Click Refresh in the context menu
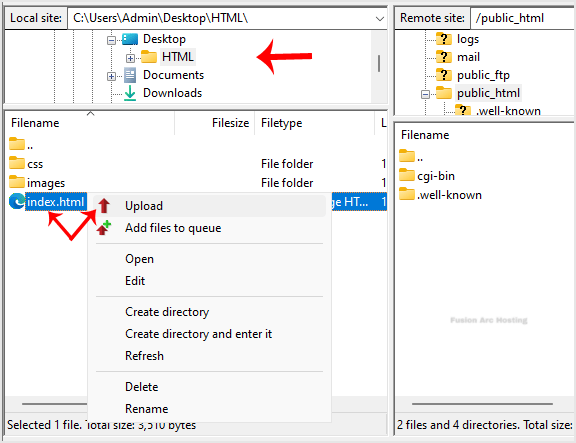 [144, 356]
